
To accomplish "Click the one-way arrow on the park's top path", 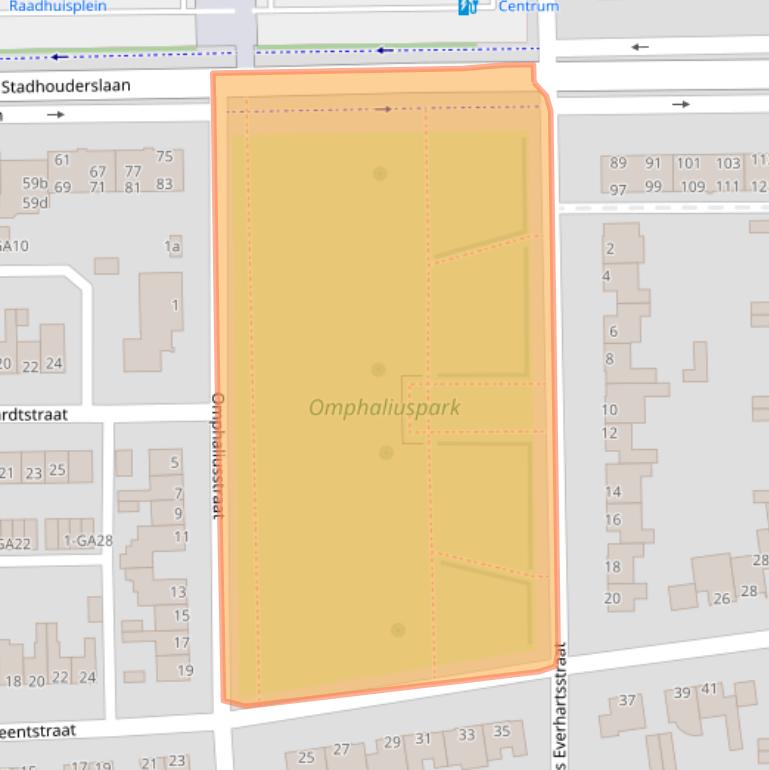I will 383,109.
